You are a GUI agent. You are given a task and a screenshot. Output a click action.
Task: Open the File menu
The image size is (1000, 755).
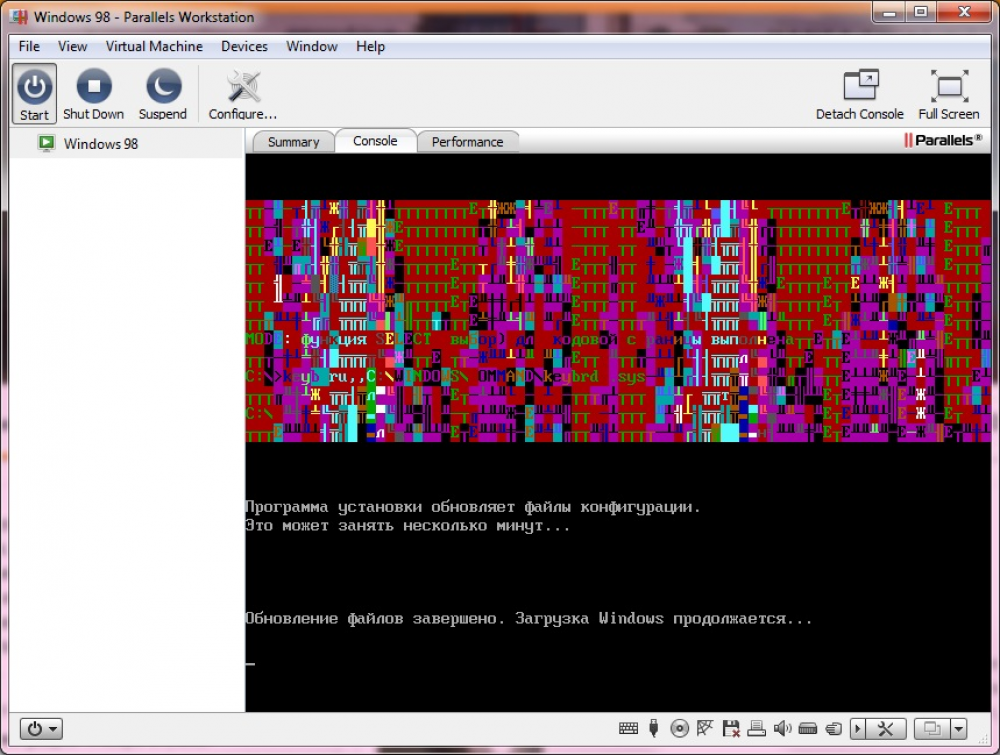pyautogui.click(x=29, y=47)
